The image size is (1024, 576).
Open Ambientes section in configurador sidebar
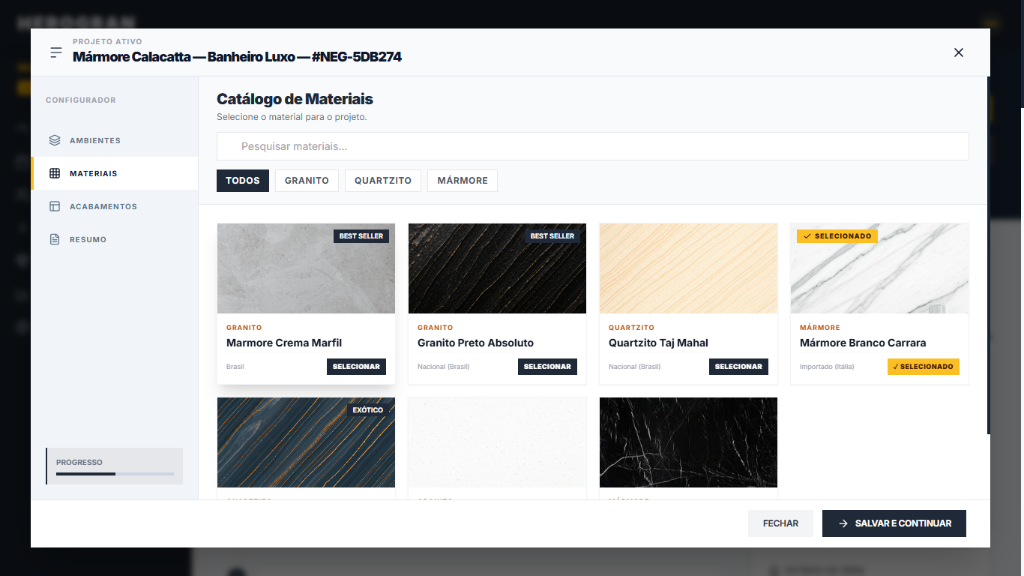click(115, 140)
